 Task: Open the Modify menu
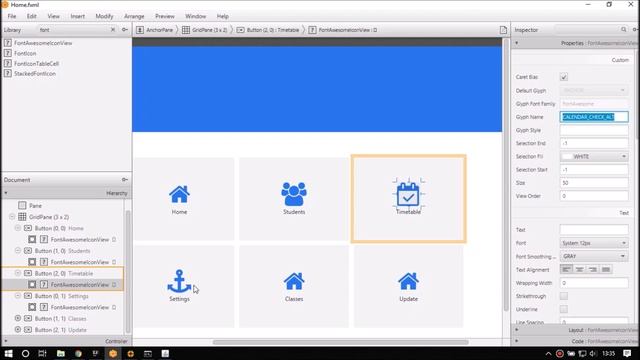point(104,16)
